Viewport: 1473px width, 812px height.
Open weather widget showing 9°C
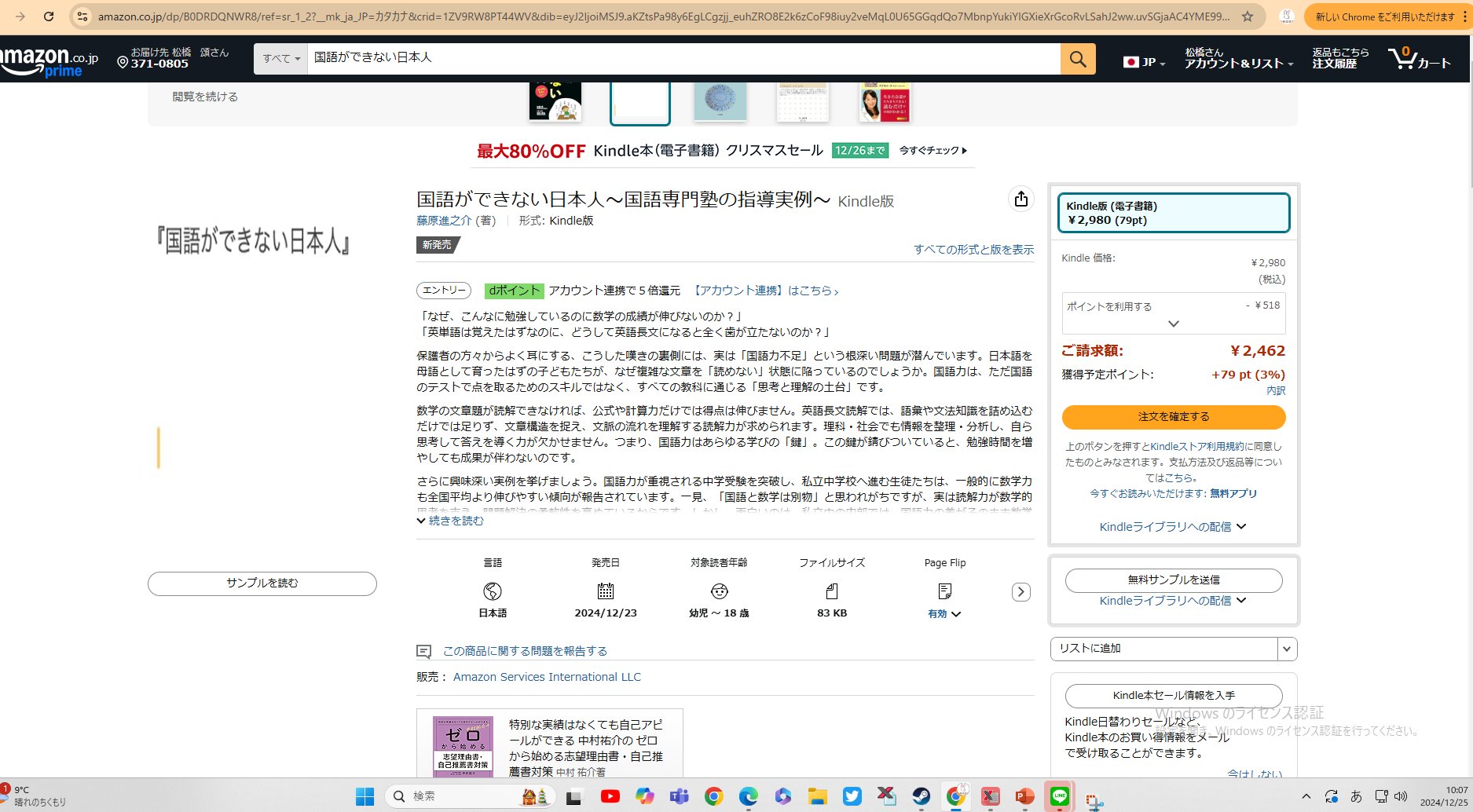point(35,796)
